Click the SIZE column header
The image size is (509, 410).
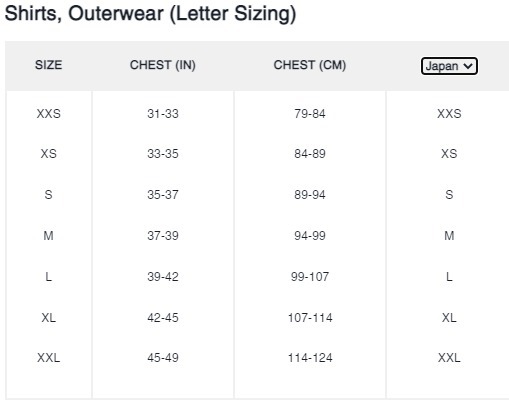pos(48,65)
